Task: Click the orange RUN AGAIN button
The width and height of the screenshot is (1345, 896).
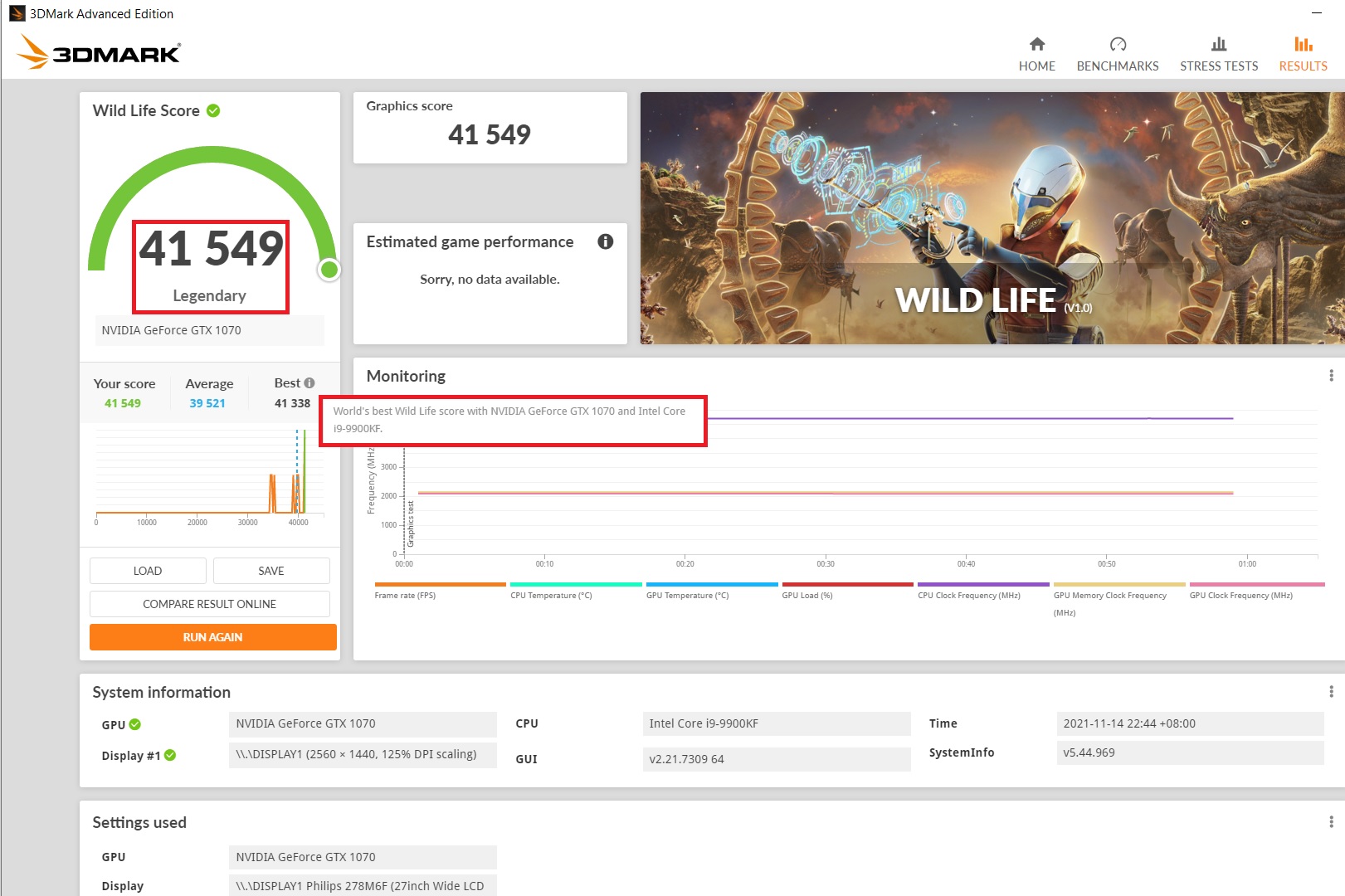Action: coord(213,637)
